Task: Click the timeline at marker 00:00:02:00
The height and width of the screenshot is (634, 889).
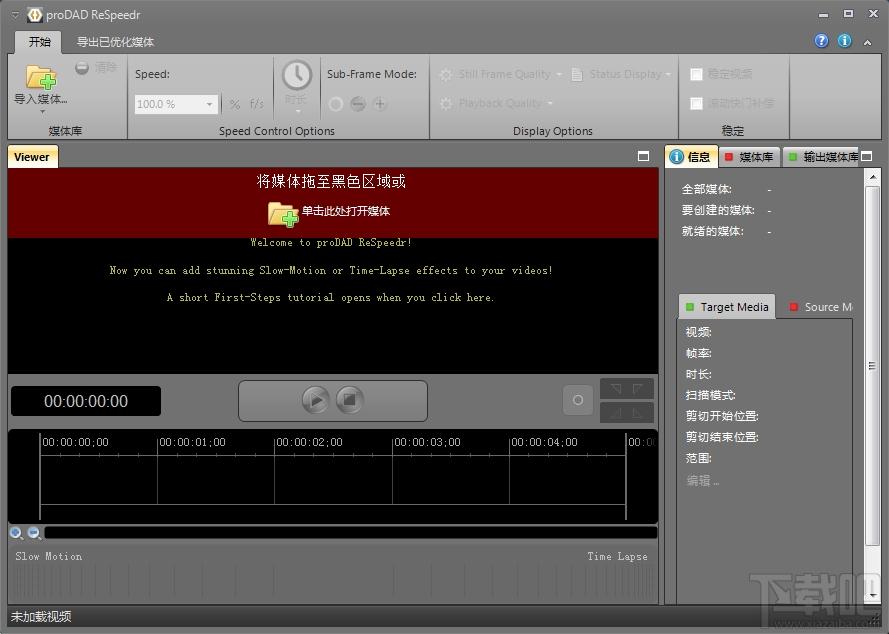Action: tap(310, 442)
